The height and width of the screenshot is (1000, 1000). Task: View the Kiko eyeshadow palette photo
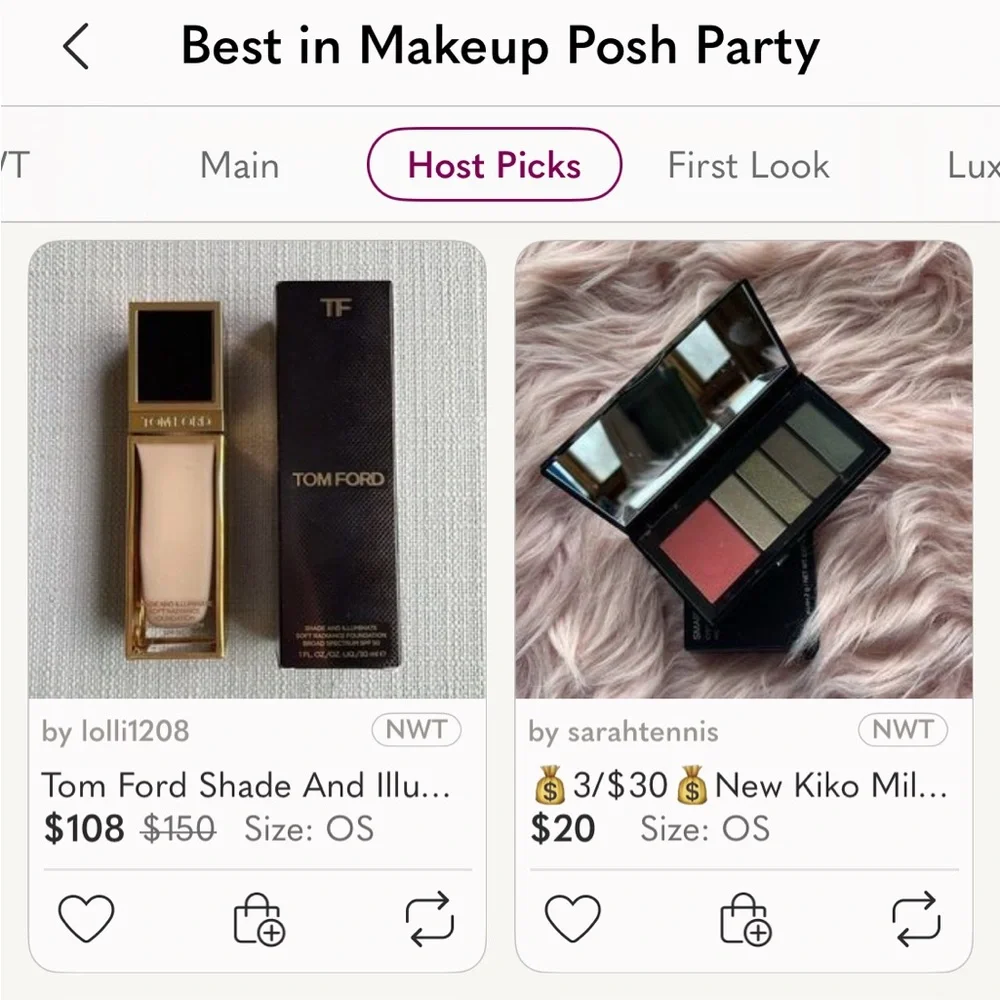click(x=744, y=469)
